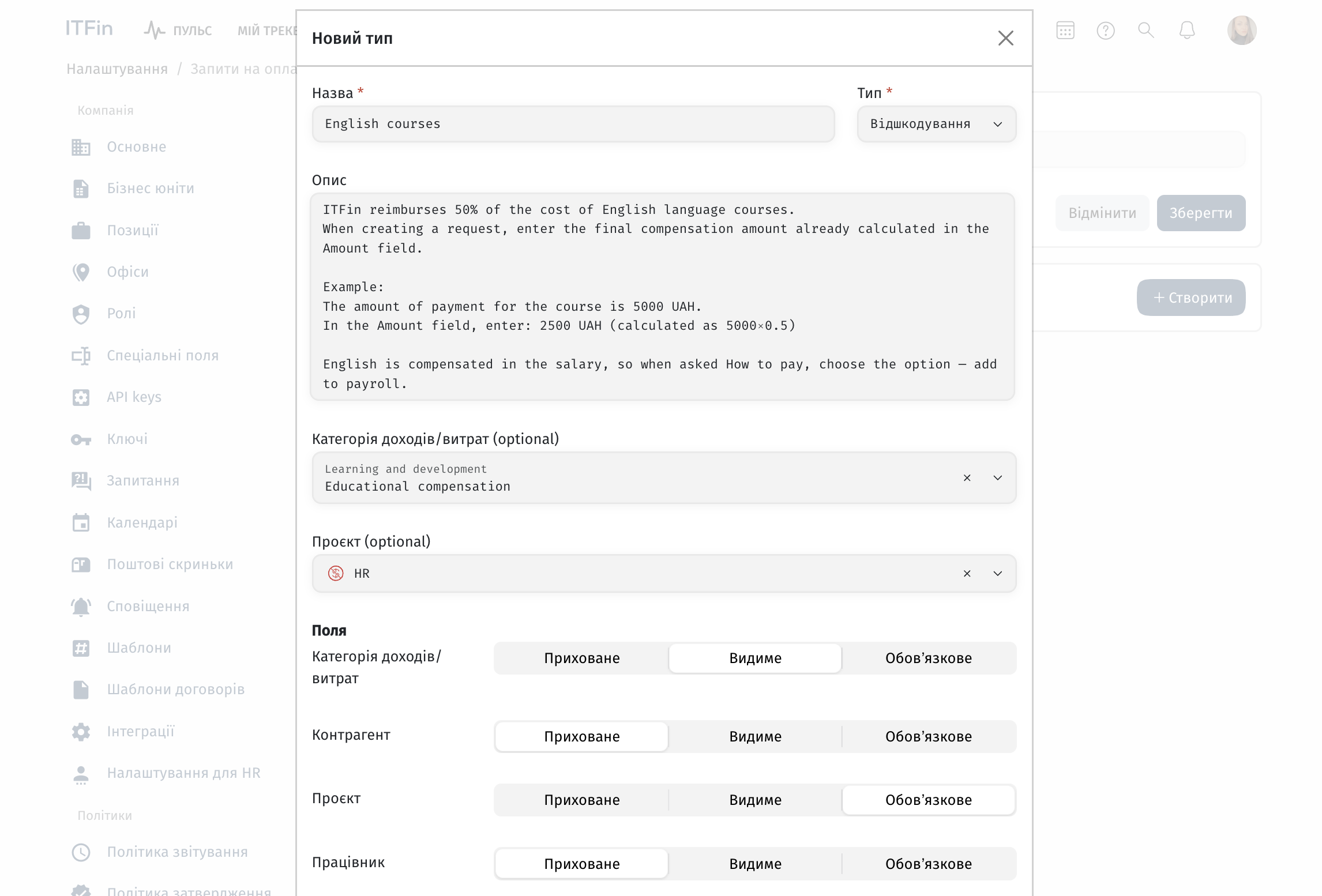The height and width of the screenshot is (896, 1322).
Task: Expand Категорія доходів/витрат dropdown chevron
Action: (x=997, y=478)
